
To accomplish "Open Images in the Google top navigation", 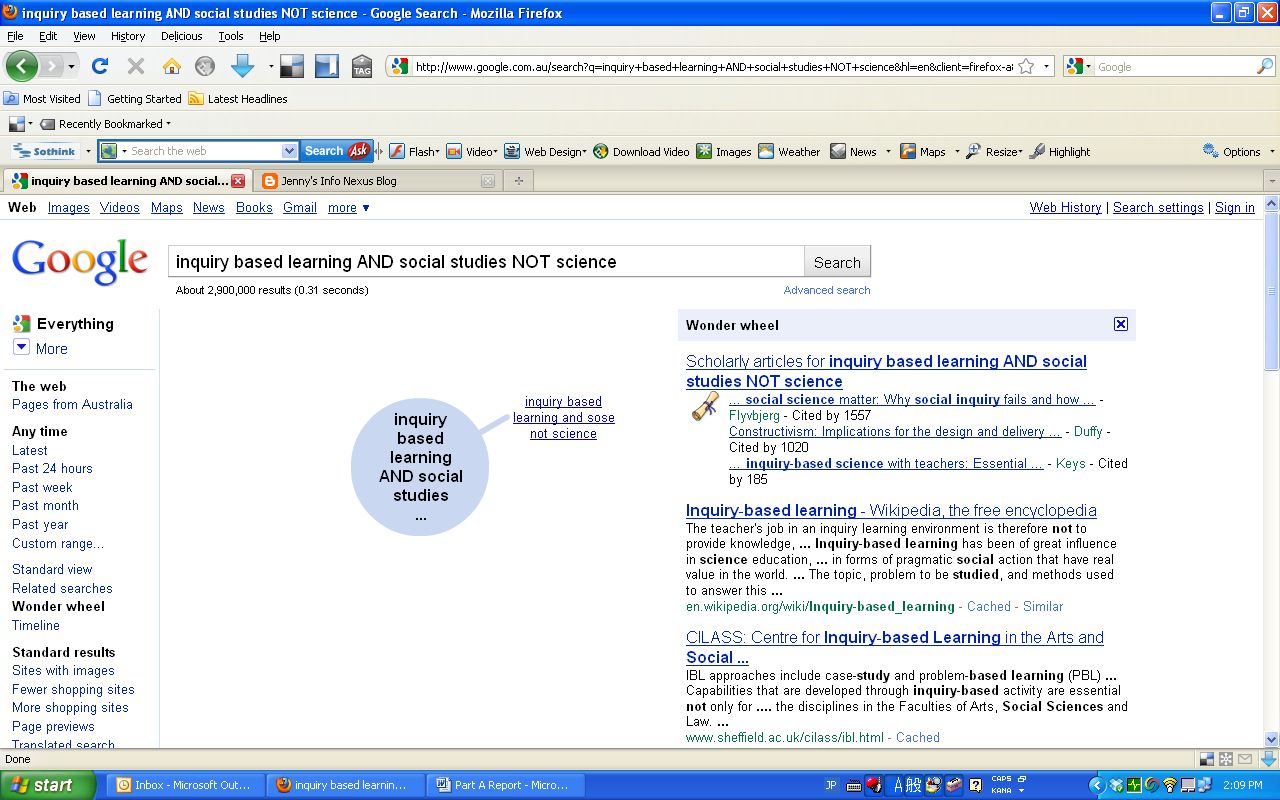I will coord(69,207).
